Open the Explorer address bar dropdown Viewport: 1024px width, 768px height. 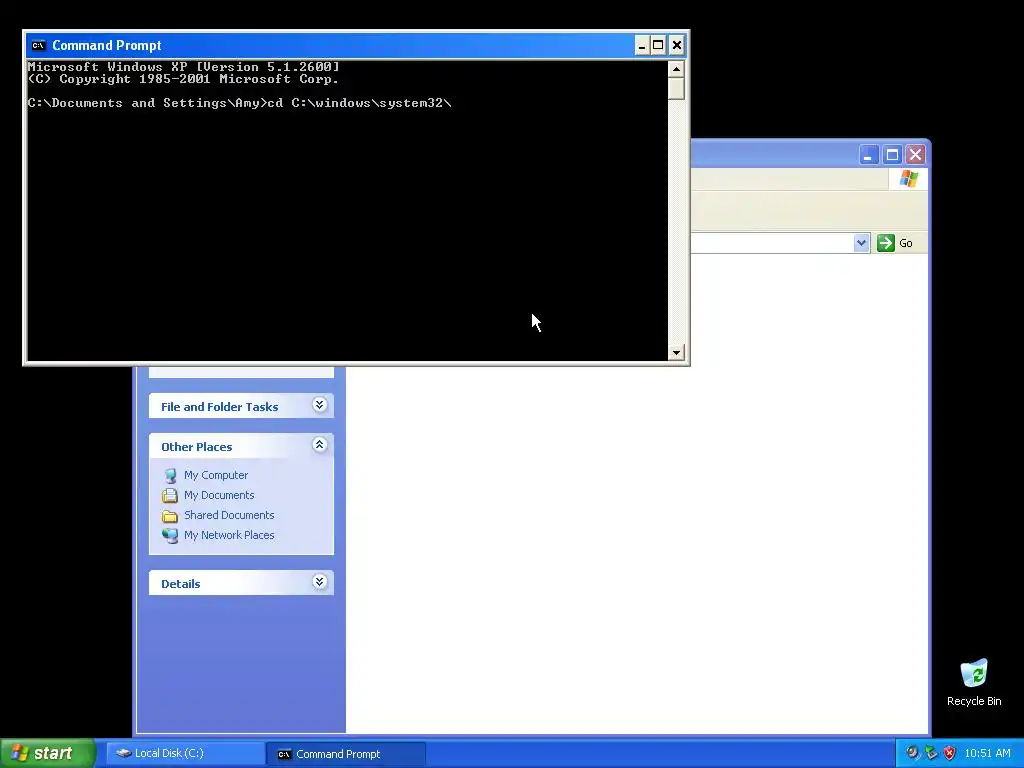click(x=861, y=243)
